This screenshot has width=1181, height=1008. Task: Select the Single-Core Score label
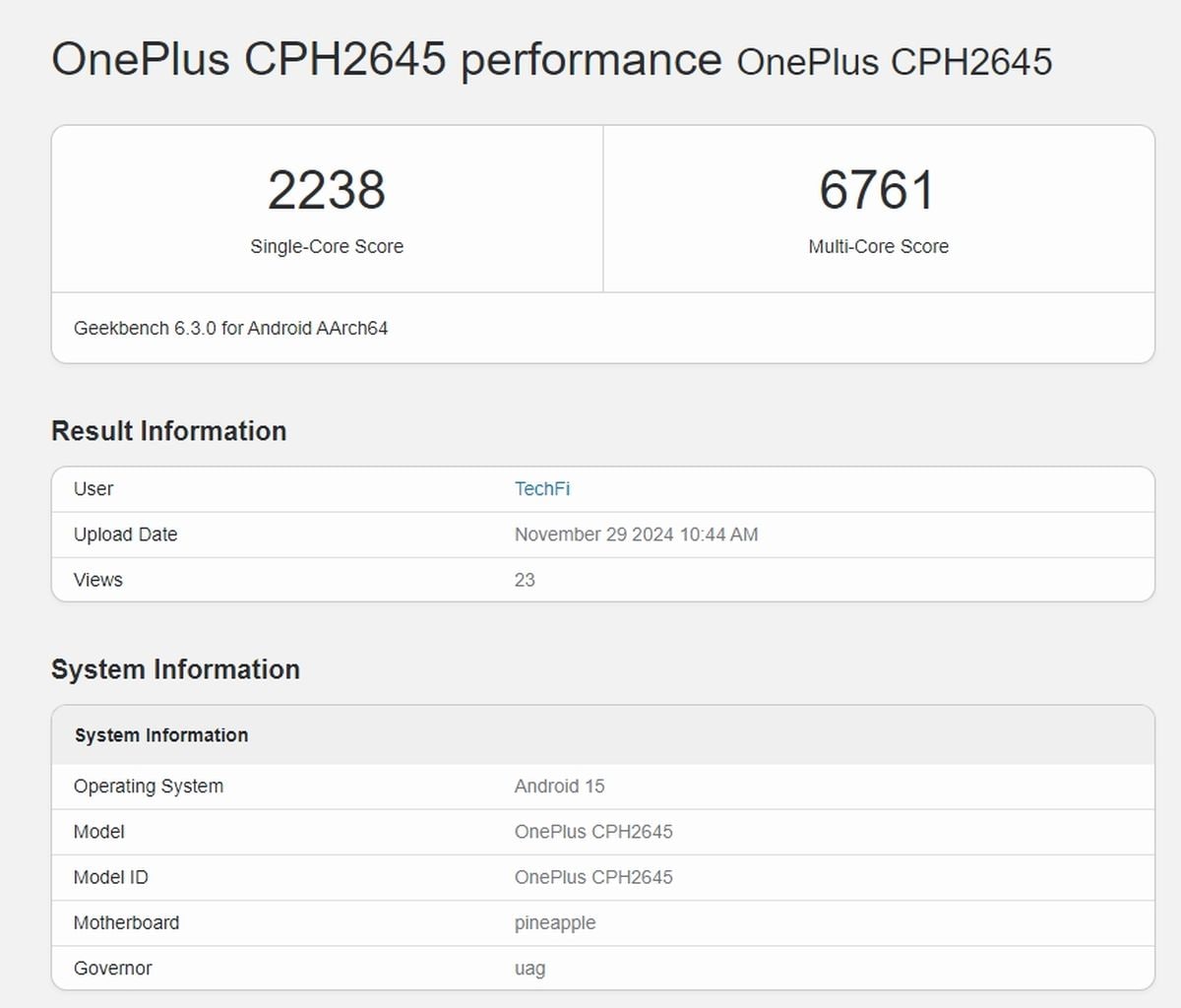(x=327, y=247)
